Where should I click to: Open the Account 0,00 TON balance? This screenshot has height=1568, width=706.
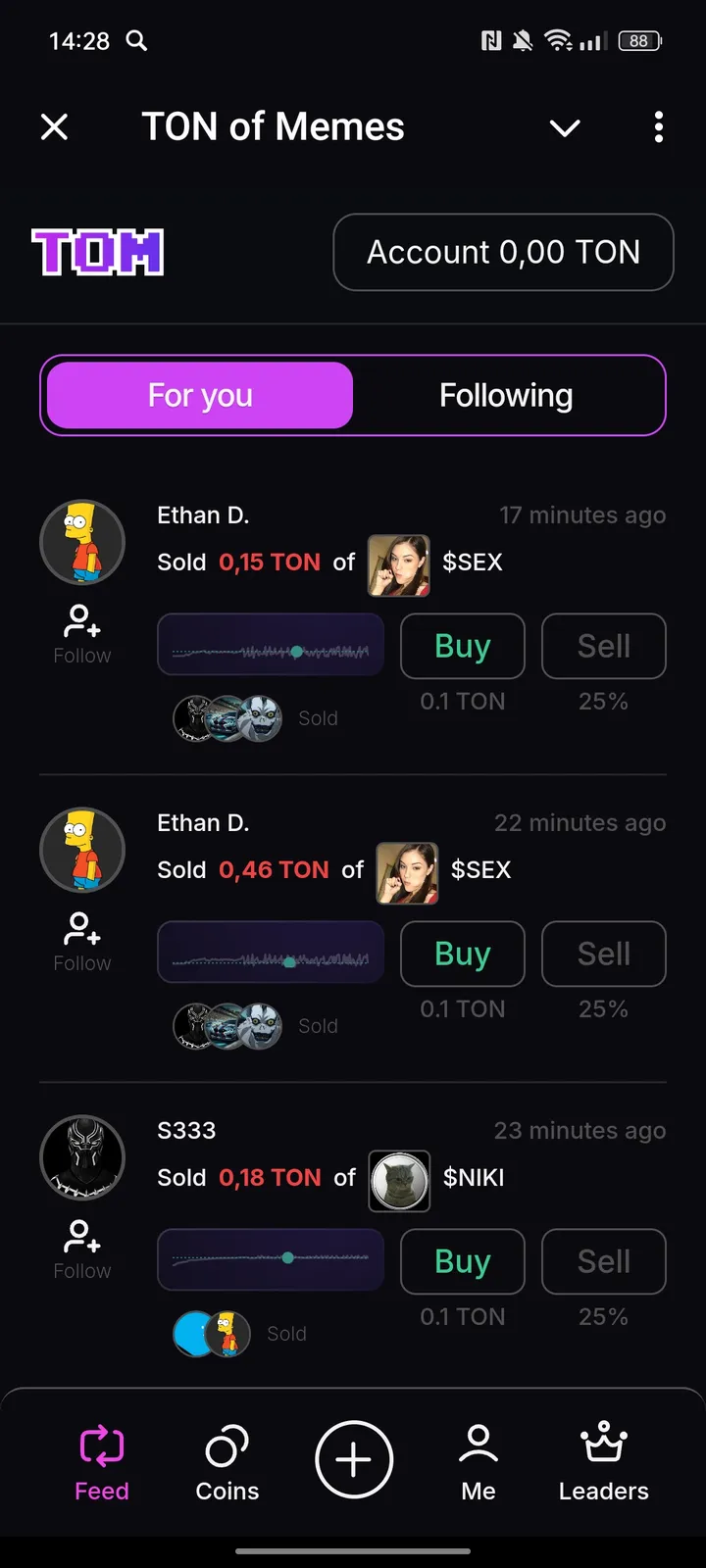point(503,253)
